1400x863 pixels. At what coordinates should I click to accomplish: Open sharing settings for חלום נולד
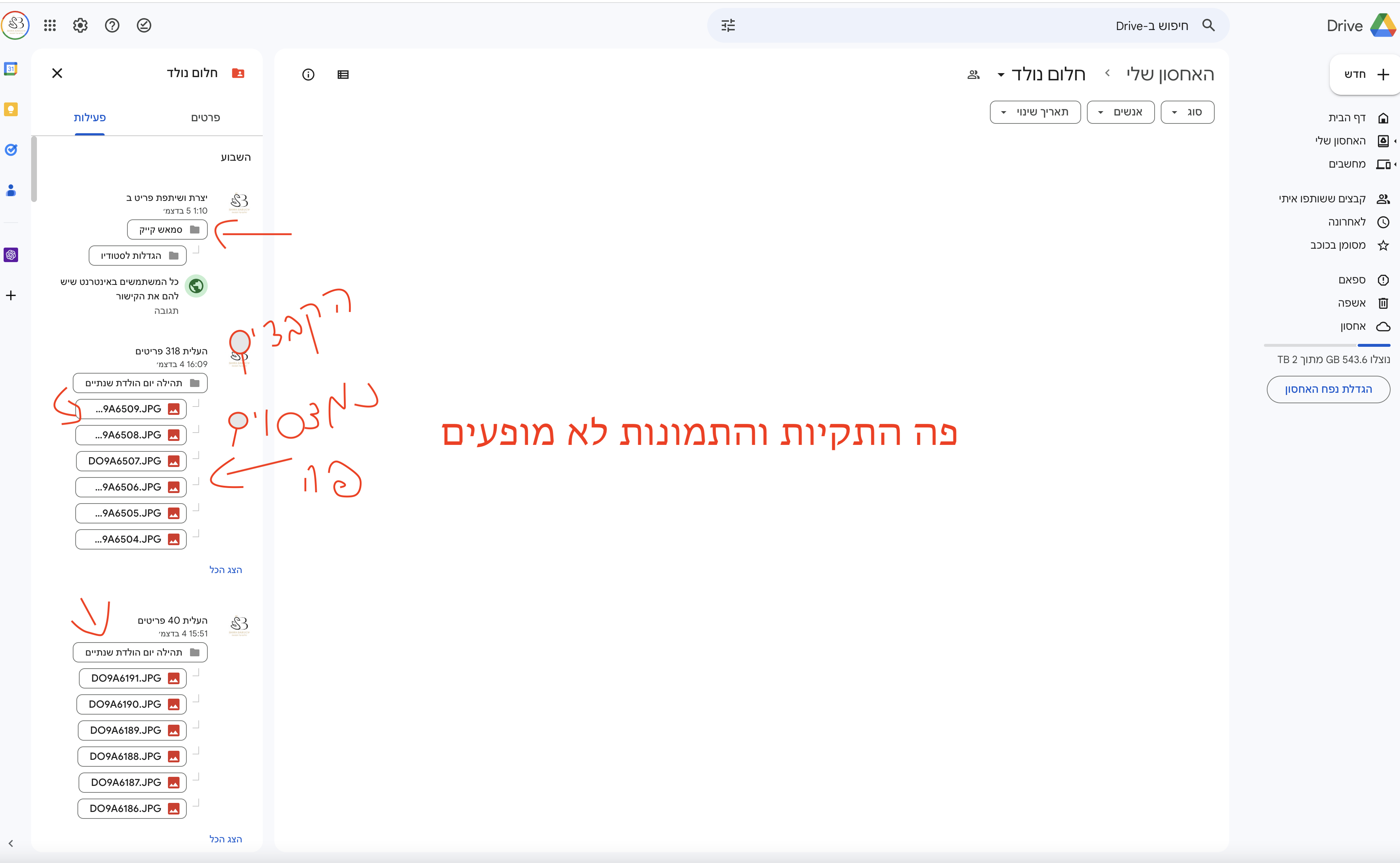pyautogui.click(x=973, y=74)
